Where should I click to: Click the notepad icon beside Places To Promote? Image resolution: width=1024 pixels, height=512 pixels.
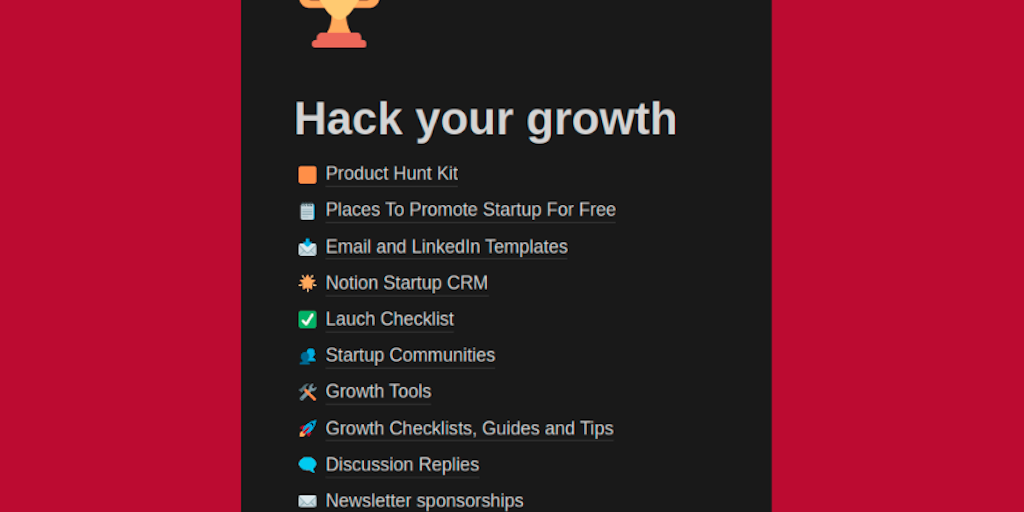(x=307, y=211)
